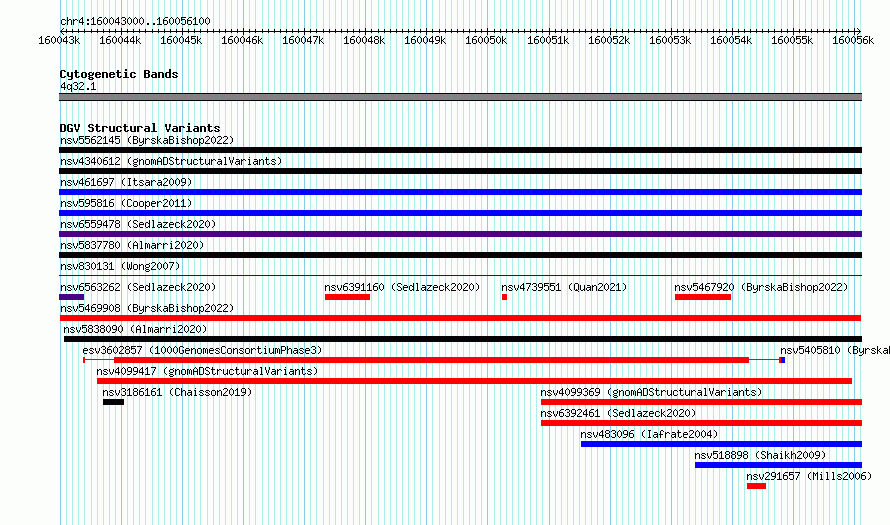This screenshot has width=890, height=525.
Task: Click the short purple nsv6563262 bar
Action: tap(72, 297)
